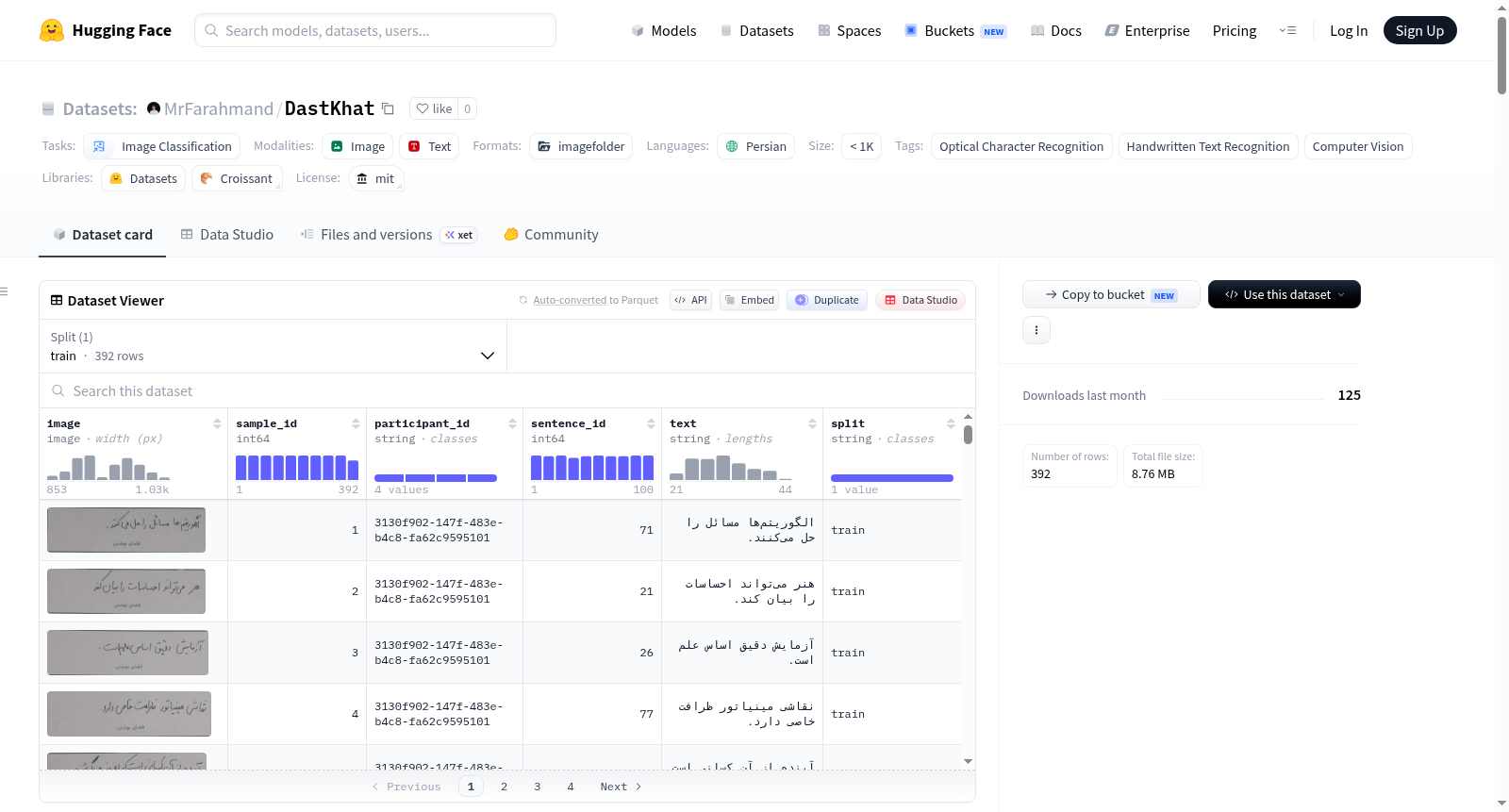Open Enterprise in the top navigation
The image size is (1509, 812).
pyautogui.click(x=1147, y=30)
